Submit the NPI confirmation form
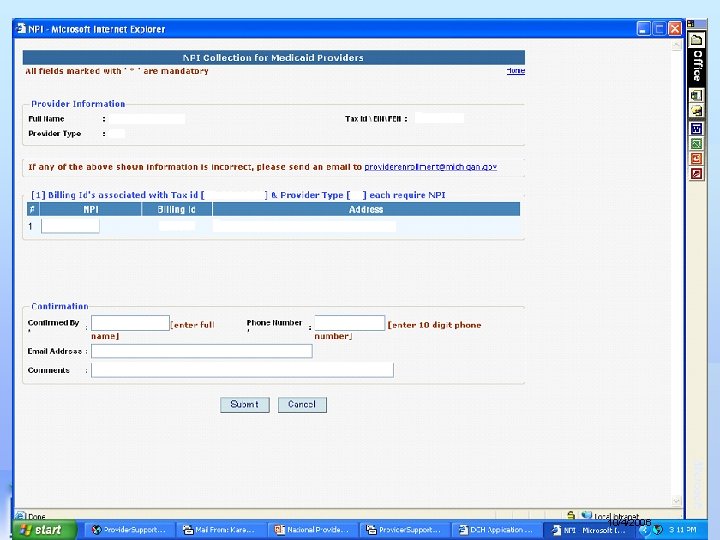Image resolution: width=720 pixels, height=540 pixels. click(244, 405)
